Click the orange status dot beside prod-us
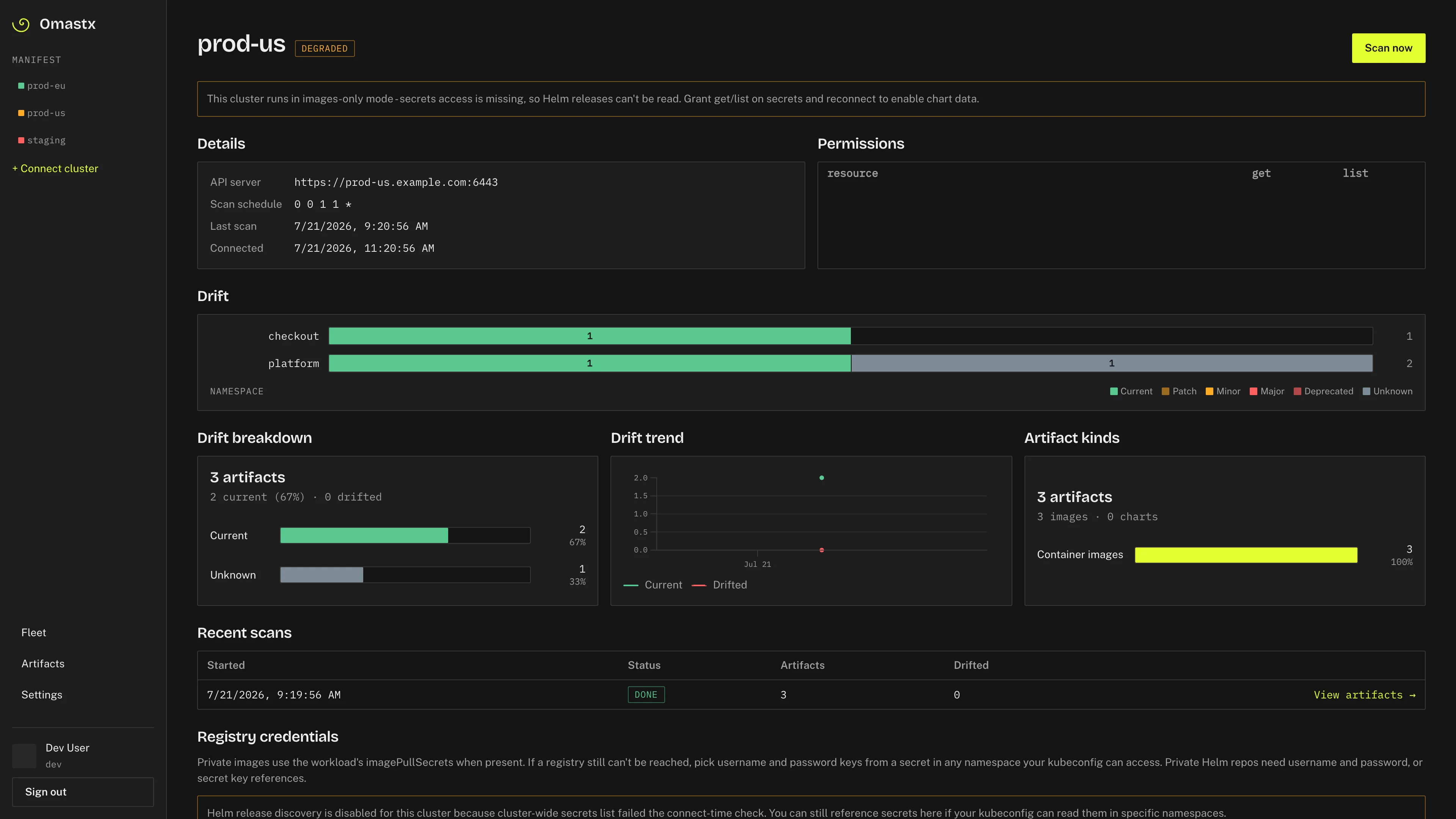This screenshot has height=819, width=1456. [21, 113]
